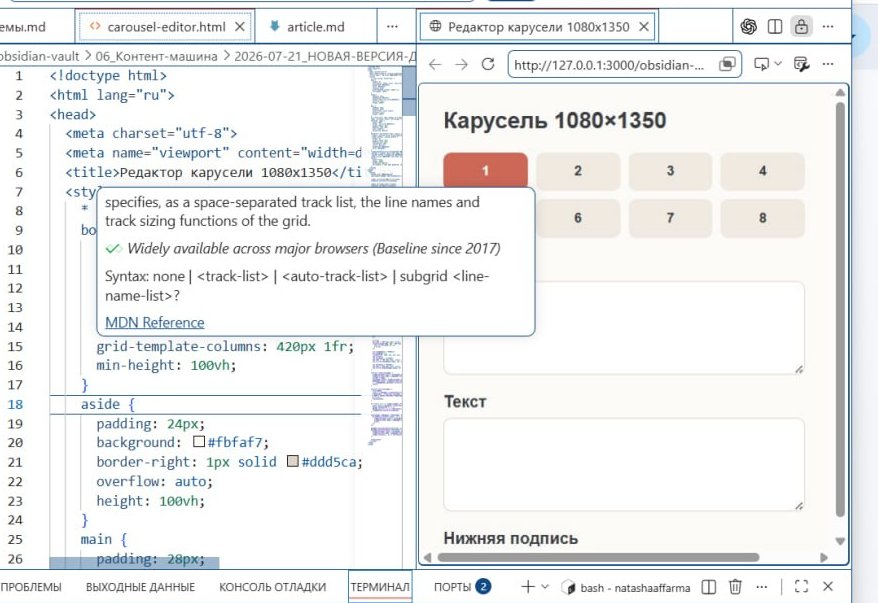The height and width of the screenshot is (603, 878).
Task: Click the 127.0.0.1:3000 address bar
Action: pos(611,65)
